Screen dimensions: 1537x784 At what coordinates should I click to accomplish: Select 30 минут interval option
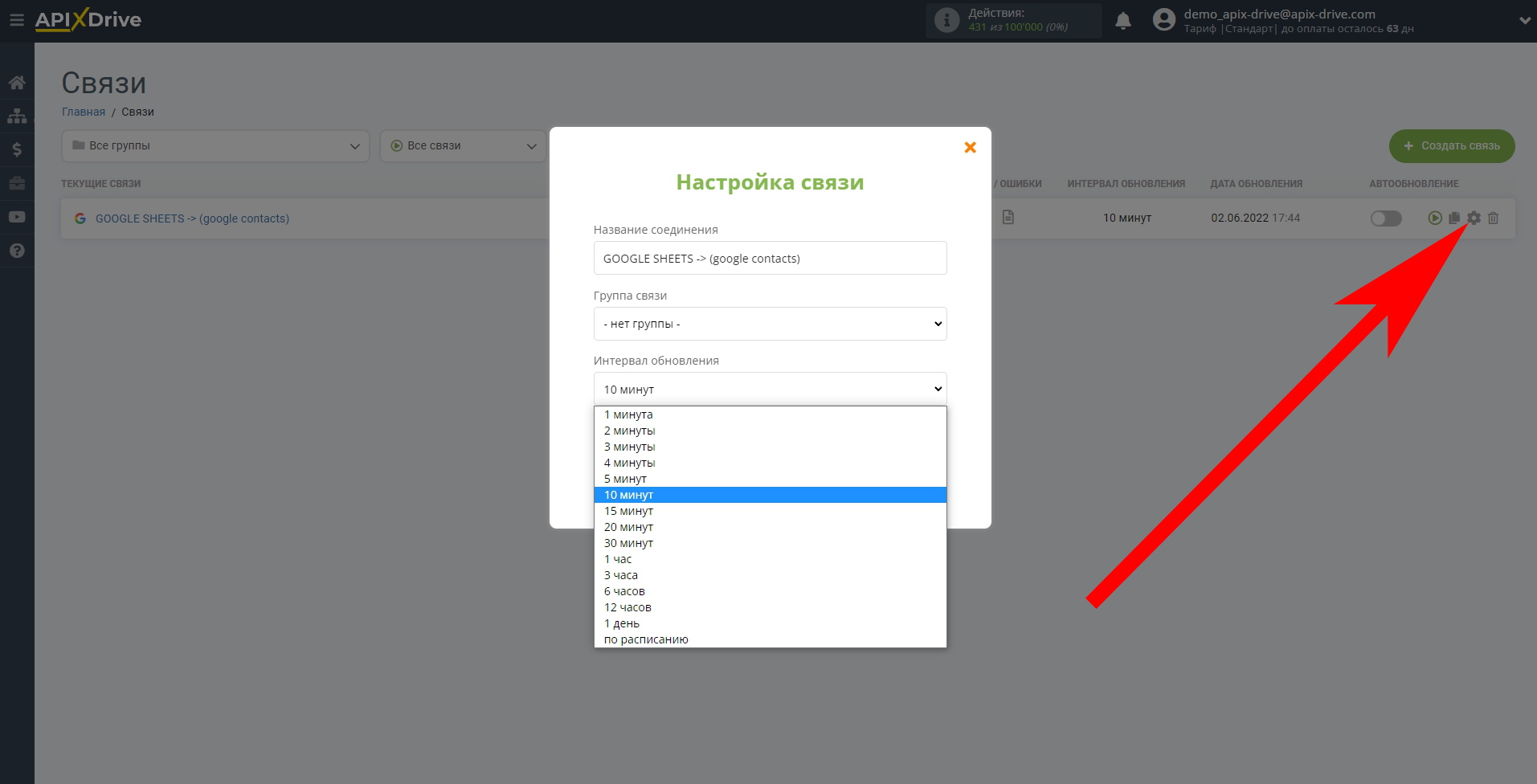point(770,543)
